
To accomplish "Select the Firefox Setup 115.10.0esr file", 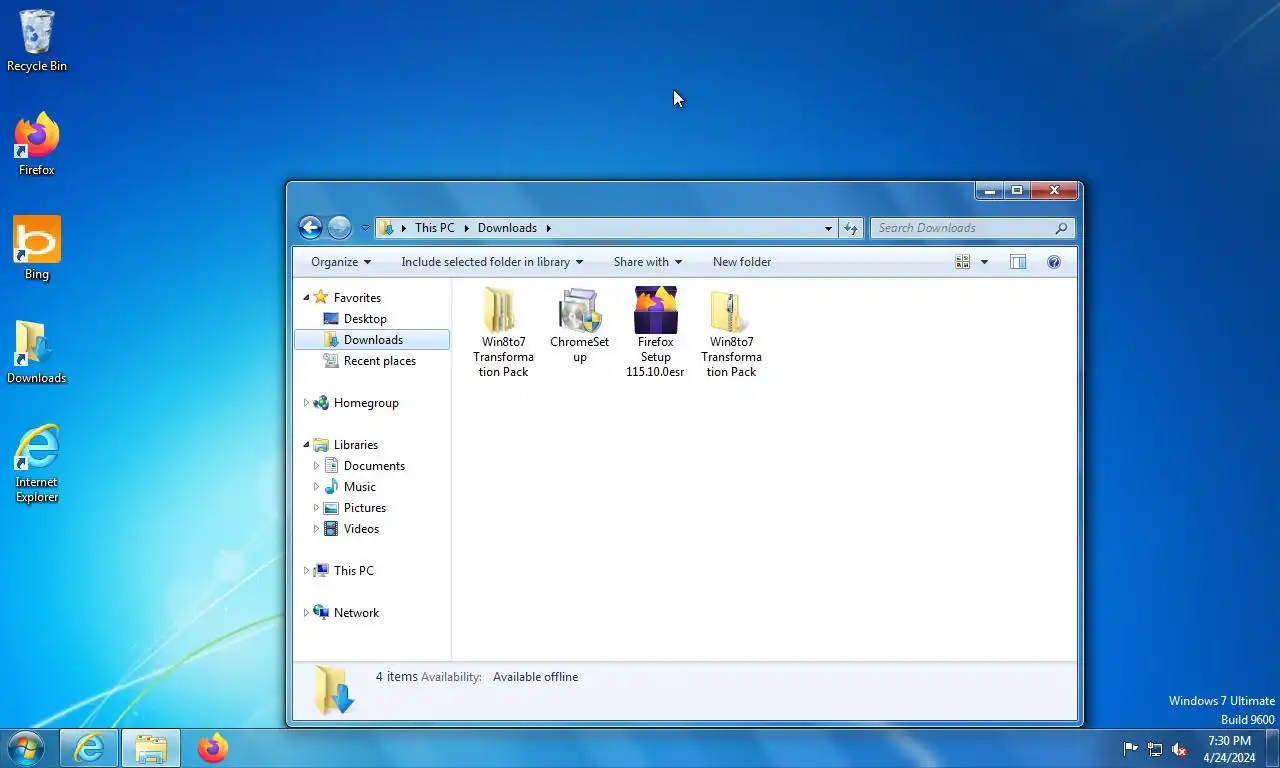I will pyautogui.click(x=656, y=332).
